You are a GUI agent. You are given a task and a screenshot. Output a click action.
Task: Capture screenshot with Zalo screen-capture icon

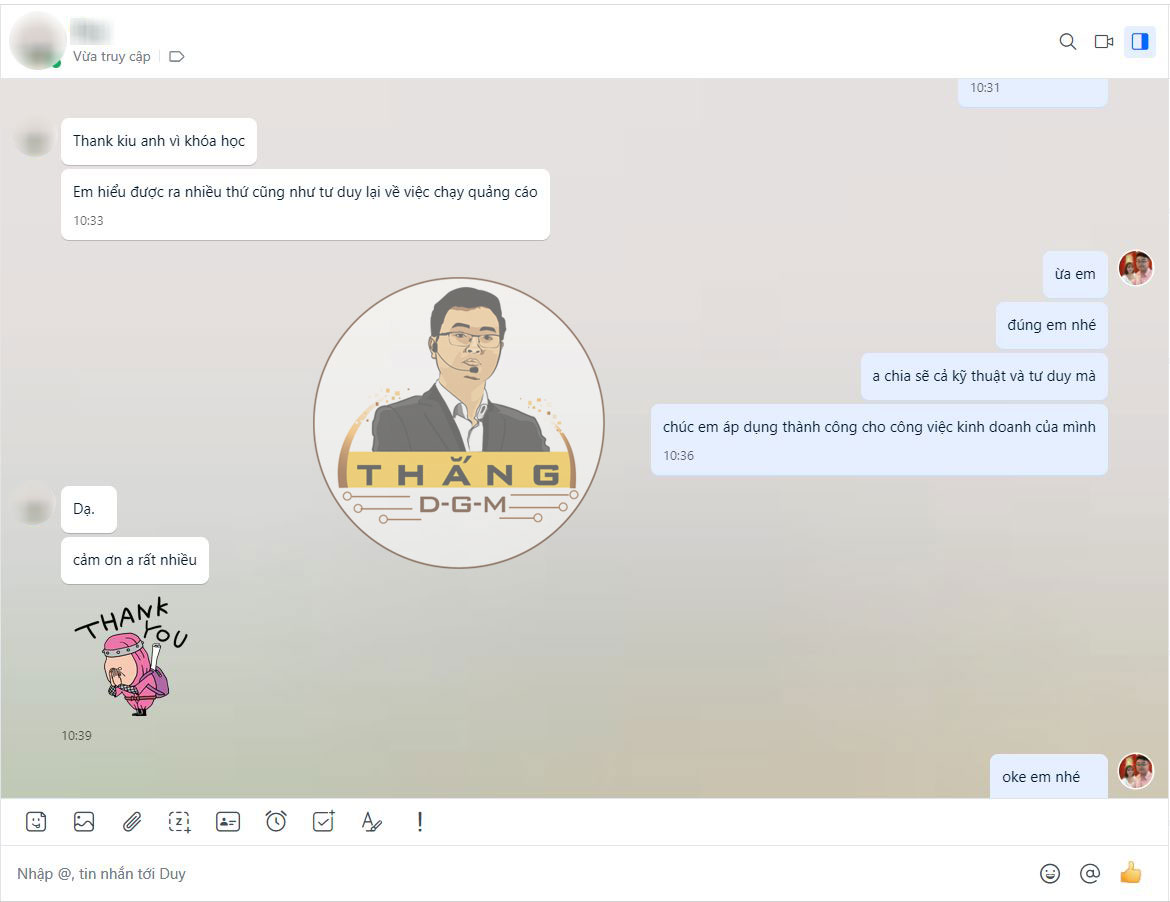pos(179,821)
